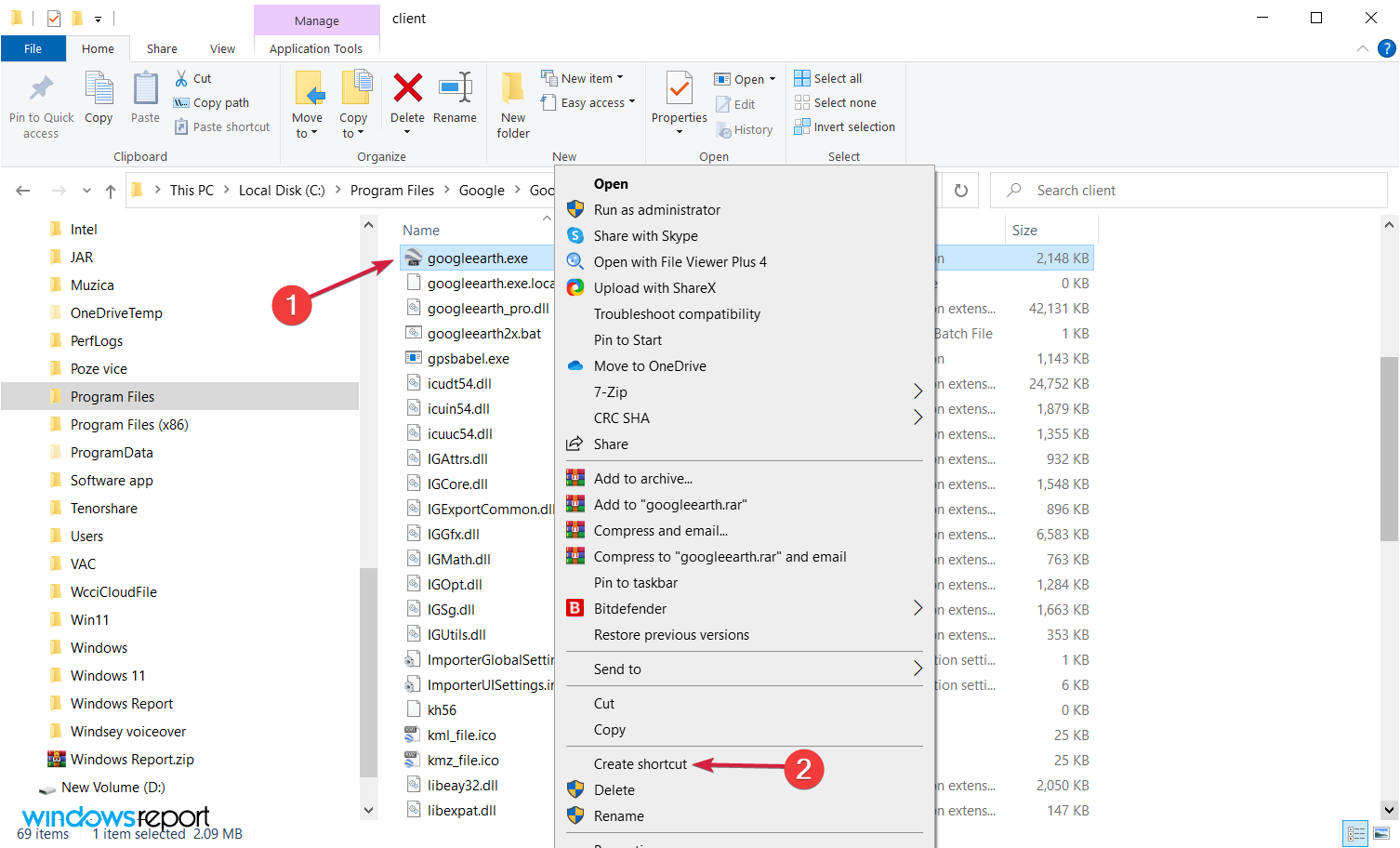Click Copy path in ribbon

point(211,102)
